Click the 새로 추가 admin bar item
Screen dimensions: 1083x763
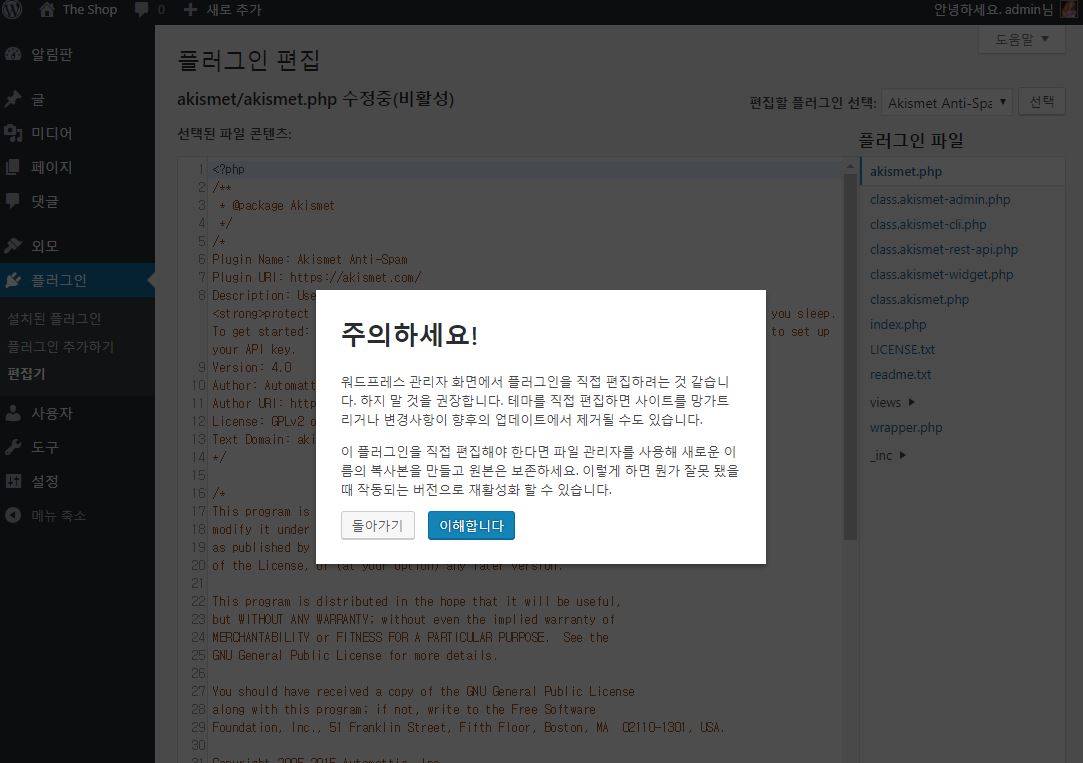pos(222,10)
